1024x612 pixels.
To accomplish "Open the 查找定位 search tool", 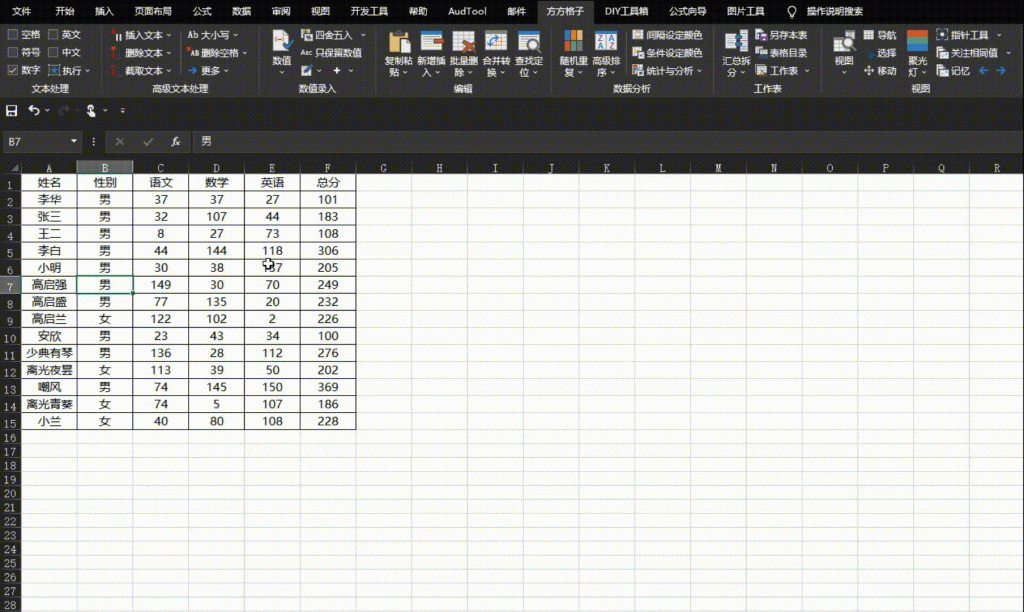I will [529, 42].
